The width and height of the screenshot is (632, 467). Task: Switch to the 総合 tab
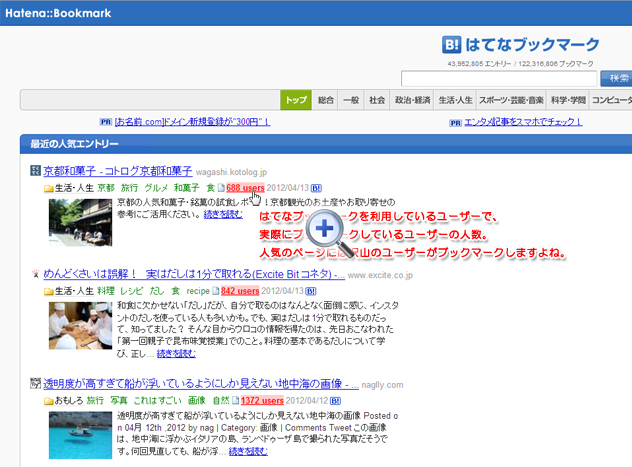[326, 100]
